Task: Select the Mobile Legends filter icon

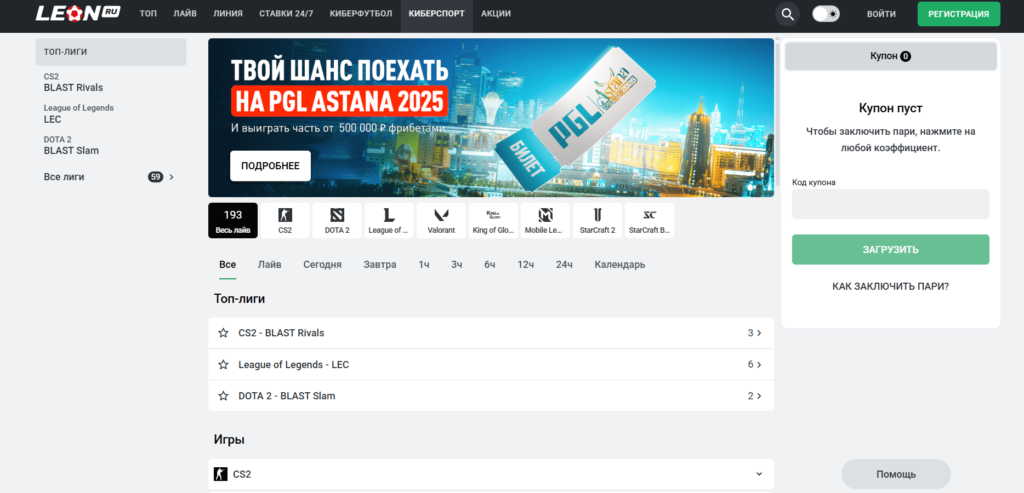Action: (545, 221)
